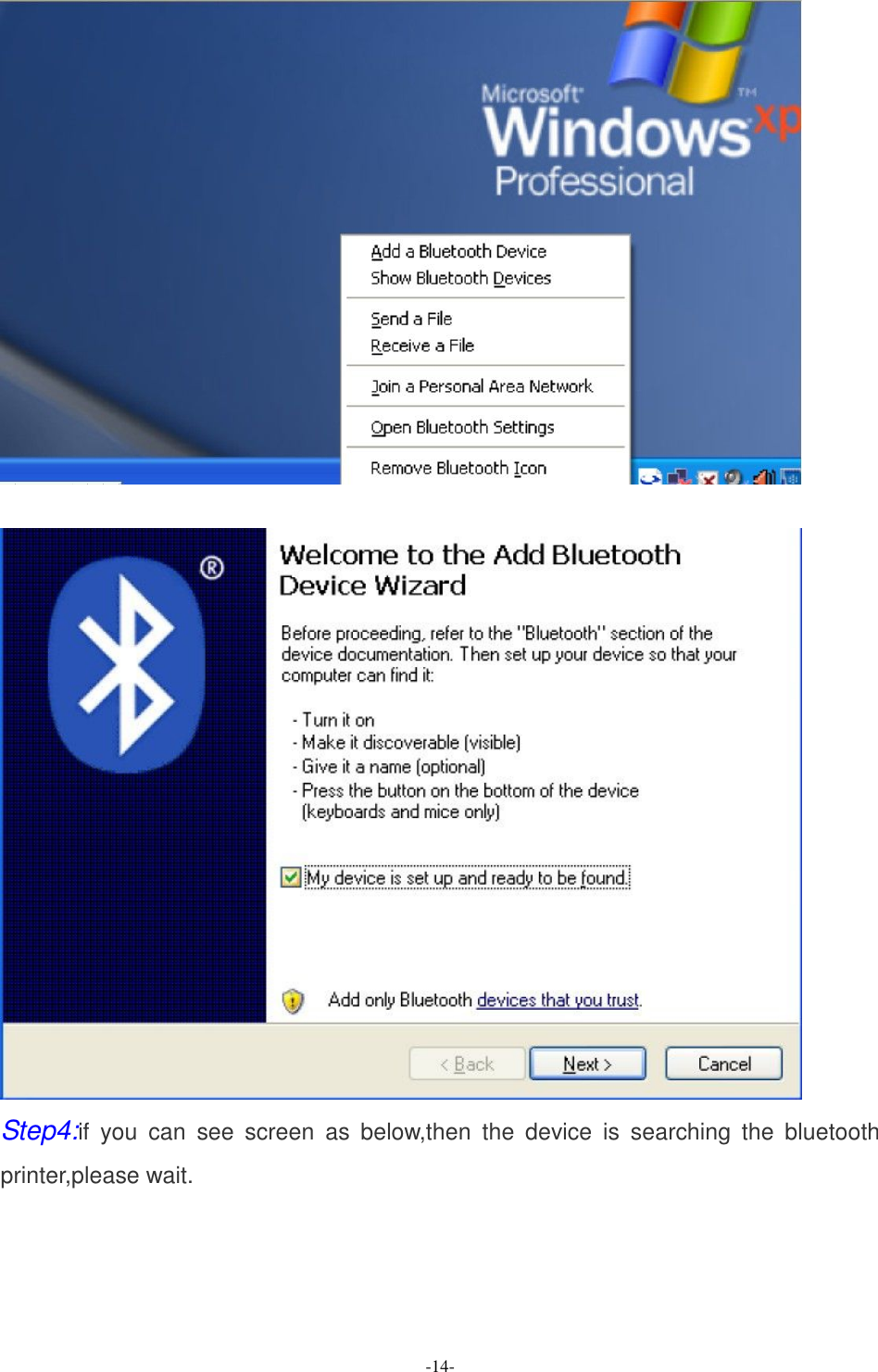Click the 'Turn it on' instruction line

click(333, 720)
